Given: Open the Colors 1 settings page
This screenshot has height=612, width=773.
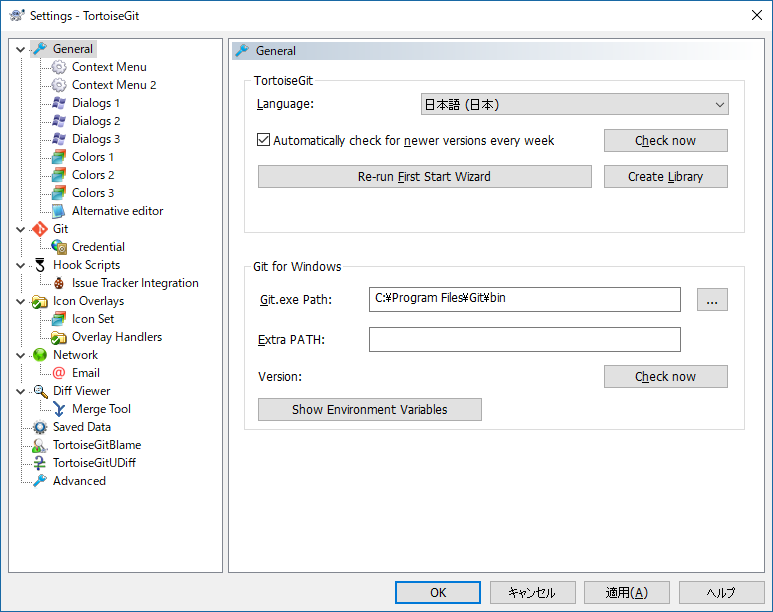Looking at the screenshot, I should click(x=93, y=157).
